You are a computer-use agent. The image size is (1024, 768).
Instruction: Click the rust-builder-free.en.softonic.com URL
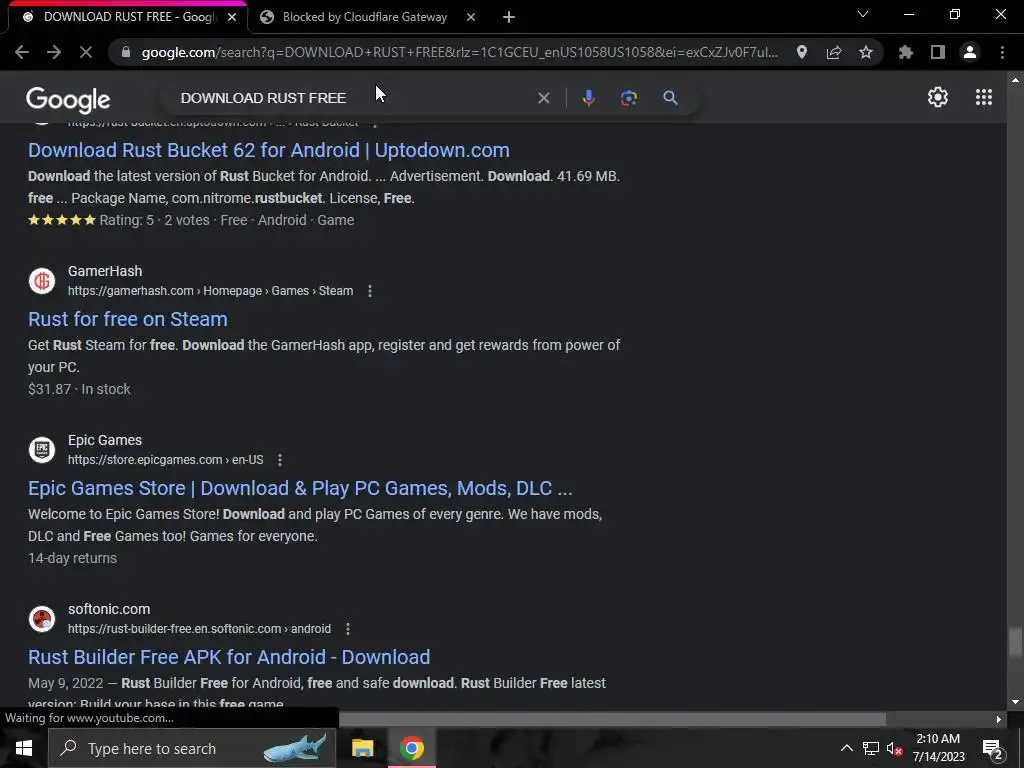pyautogui.click(x=199, y=629)
